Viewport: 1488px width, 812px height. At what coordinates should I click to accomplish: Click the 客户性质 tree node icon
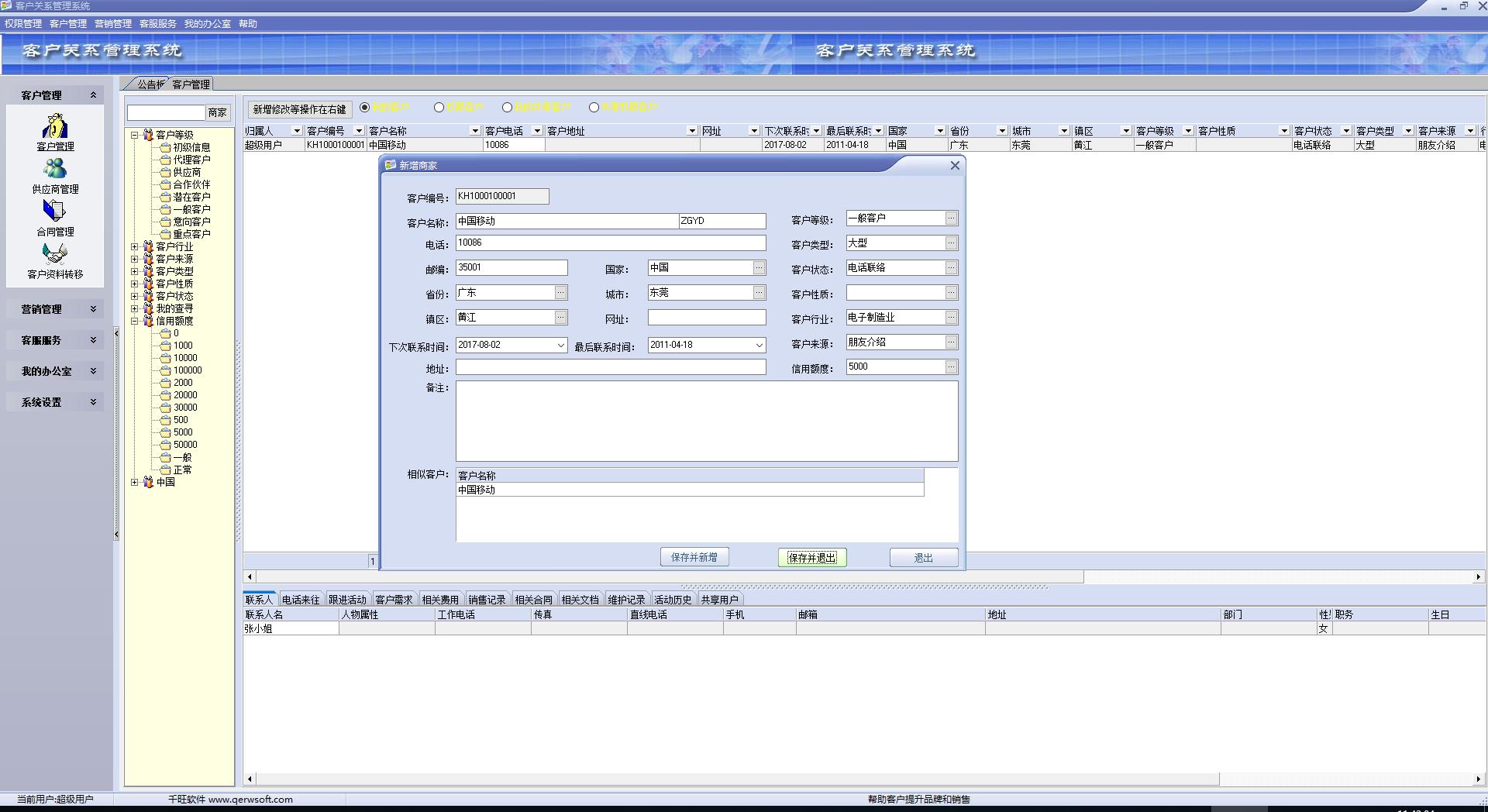click(148, 284)
